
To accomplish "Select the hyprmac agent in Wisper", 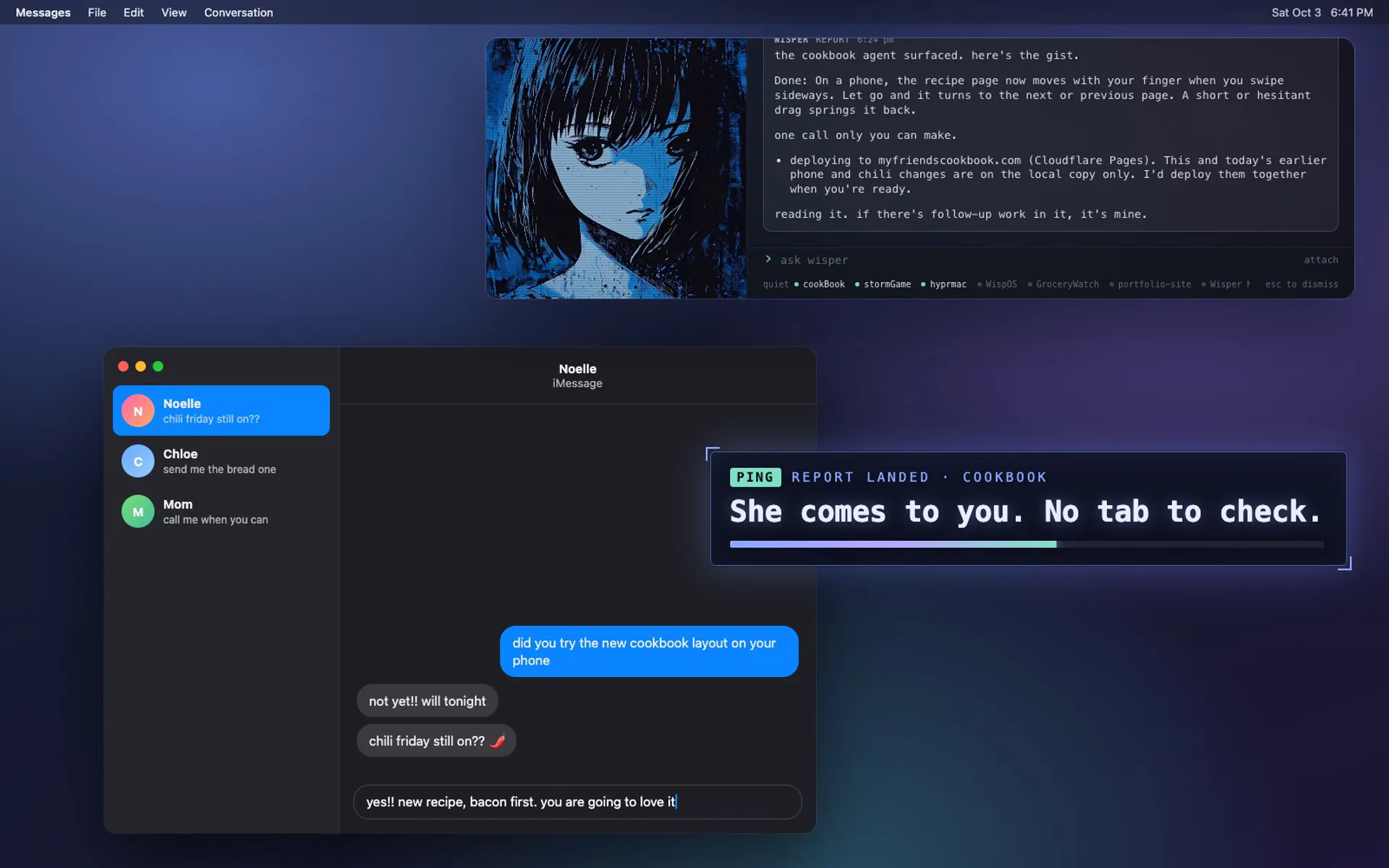I will tap(943, 284).
